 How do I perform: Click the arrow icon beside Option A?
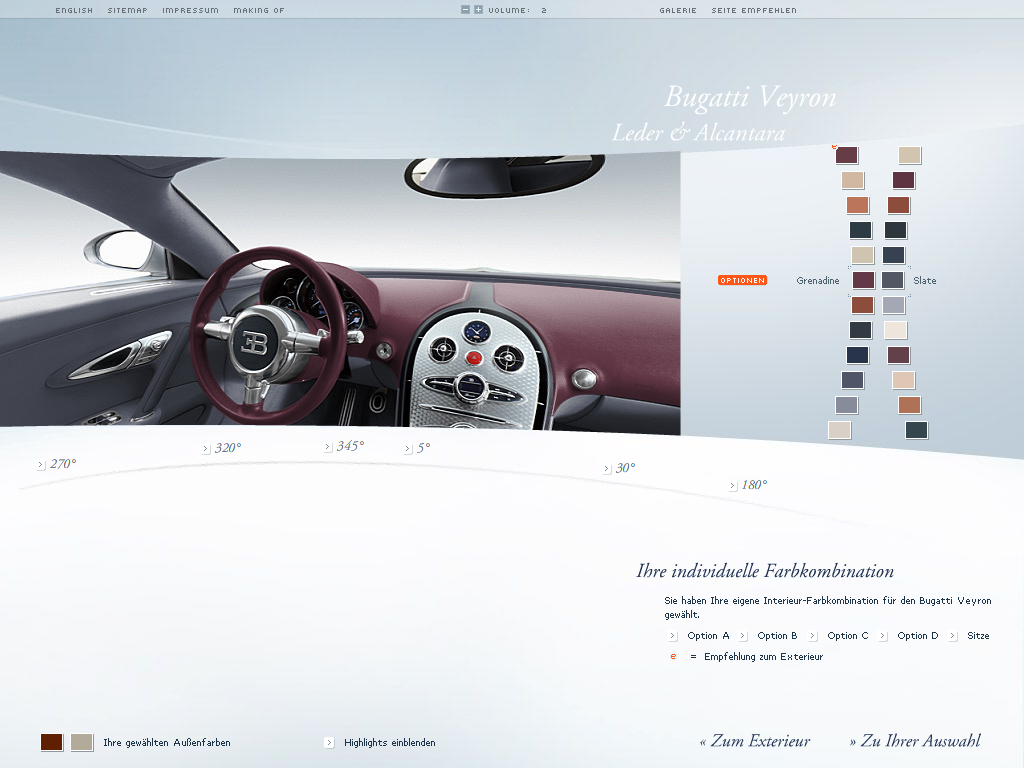pyautogui.click(x=673, y=636)
